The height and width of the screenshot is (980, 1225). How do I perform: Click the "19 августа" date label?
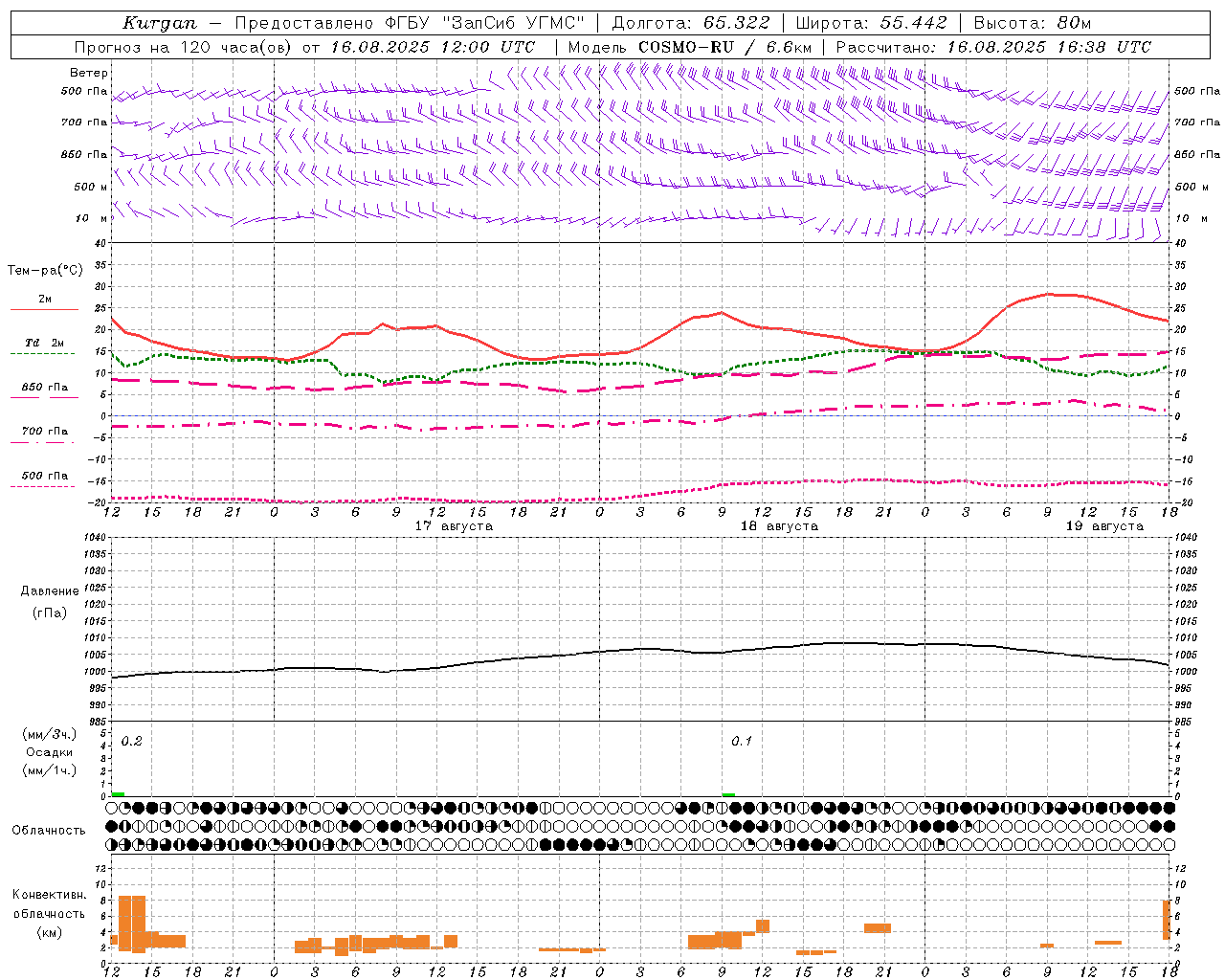coord(1104,526)
